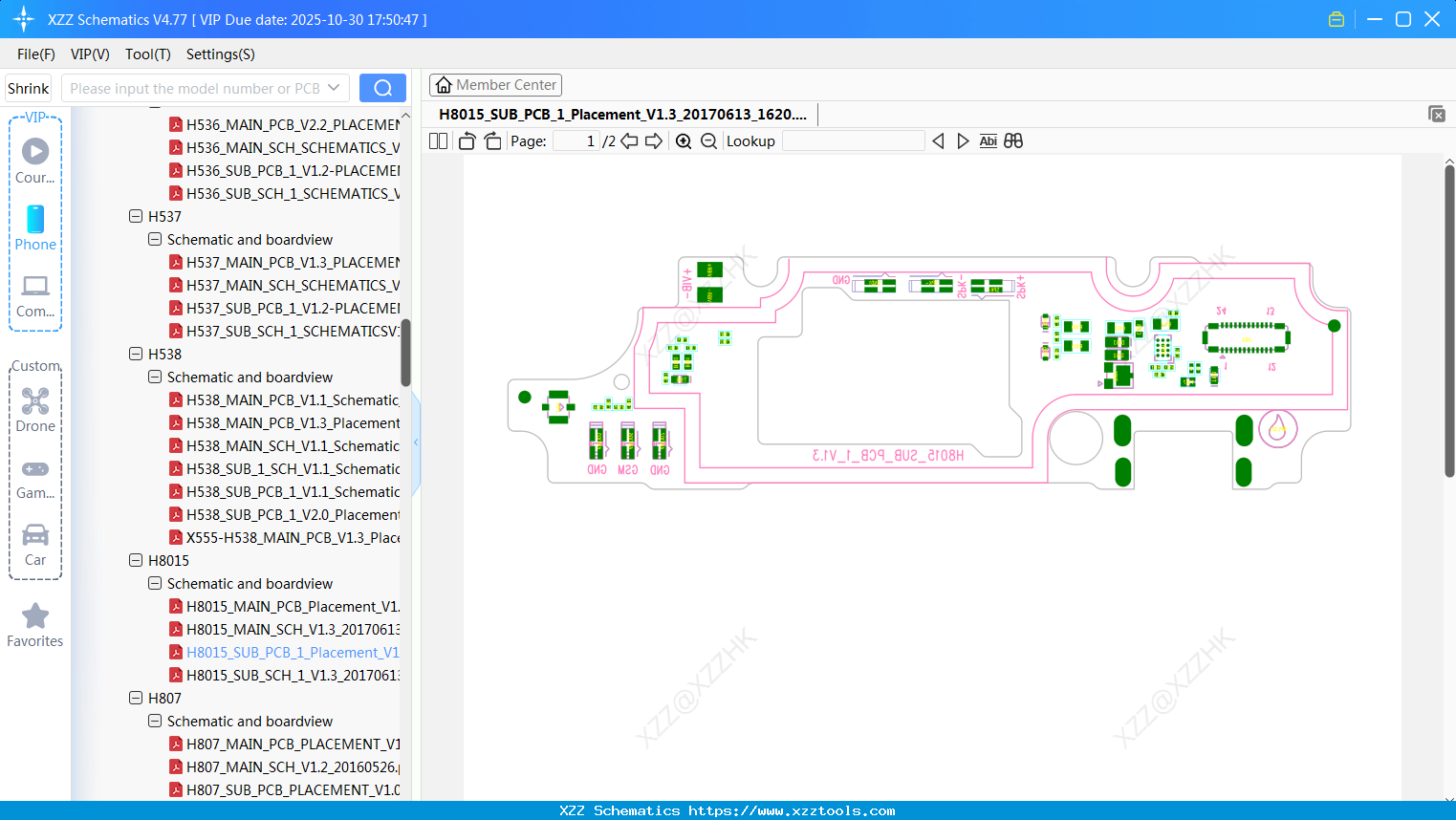Open Member Center
The width and height of the screenshot is (1456, 820).
click(x=495, y=84)
